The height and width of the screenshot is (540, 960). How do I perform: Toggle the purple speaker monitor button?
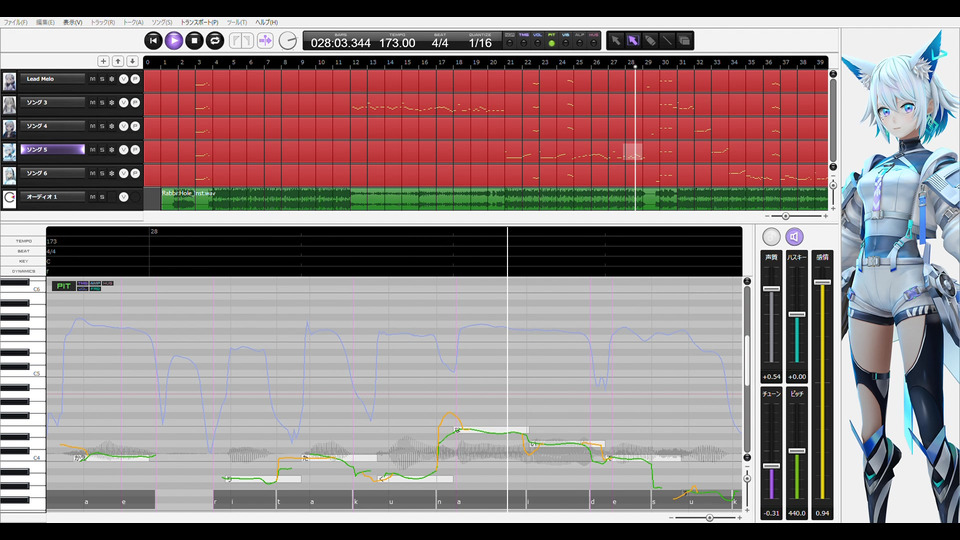794,236
